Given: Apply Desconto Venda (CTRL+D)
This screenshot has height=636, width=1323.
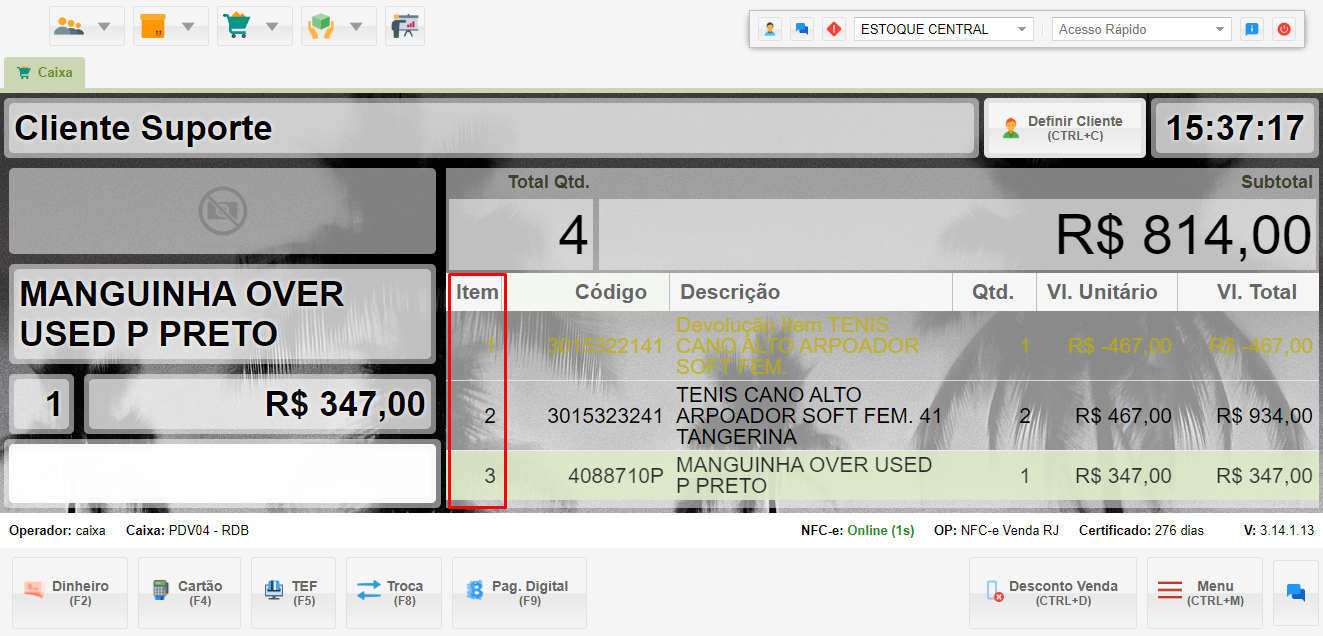Looking at the screenshot, I should pyautogui.click(x=1052, y=592).
